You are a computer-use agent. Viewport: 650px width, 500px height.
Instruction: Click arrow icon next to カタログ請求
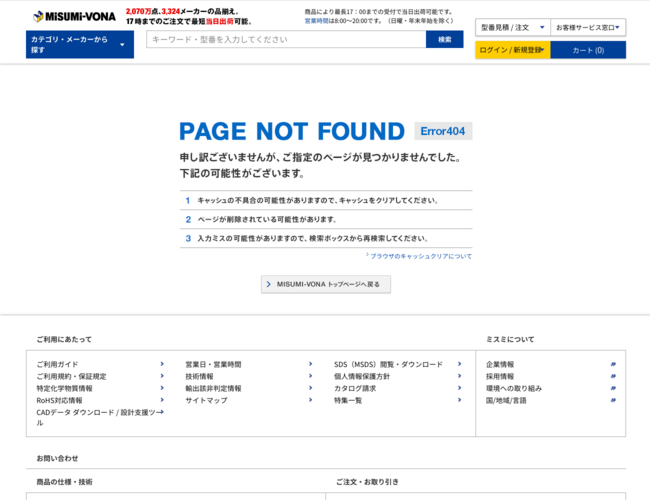pos(459,388)
